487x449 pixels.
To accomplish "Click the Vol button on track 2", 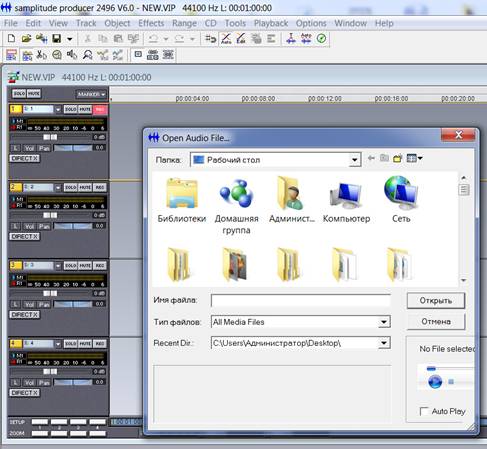I will tap(29, 226).
